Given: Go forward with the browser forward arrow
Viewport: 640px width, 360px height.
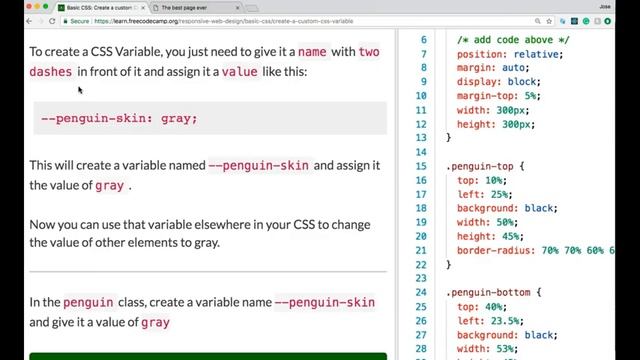Looking at the screenshot, I should (x=40, y=21).
